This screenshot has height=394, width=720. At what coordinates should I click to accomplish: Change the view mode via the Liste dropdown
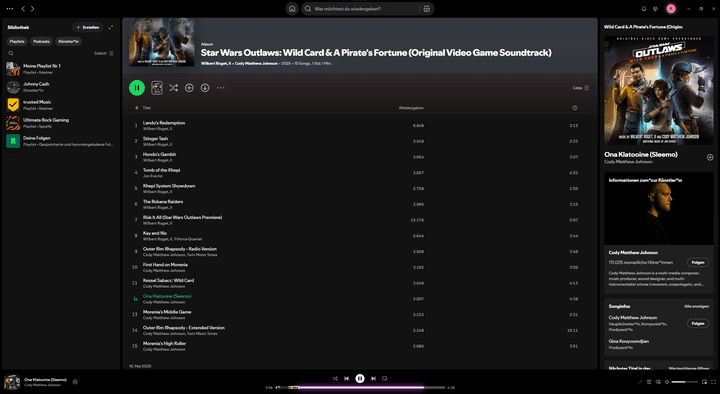581,88
